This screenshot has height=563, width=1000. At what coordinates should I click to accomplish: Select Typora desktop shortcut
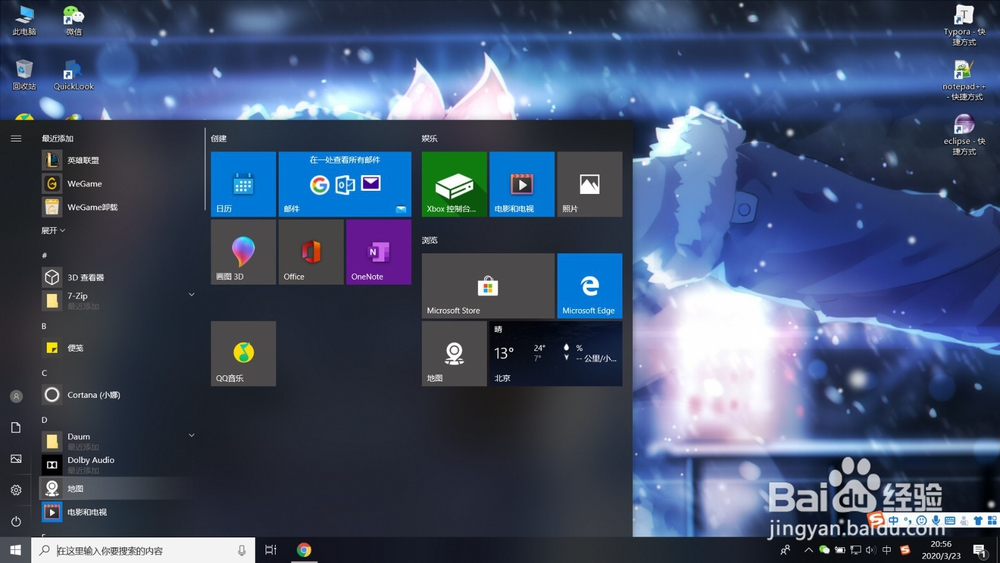click(x=964, y=25)
